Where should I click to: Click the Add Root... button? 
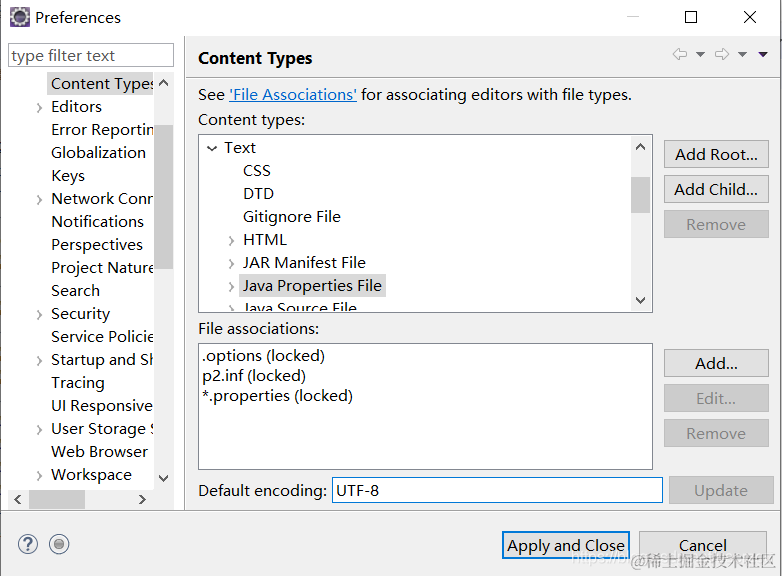pos(715,154)
